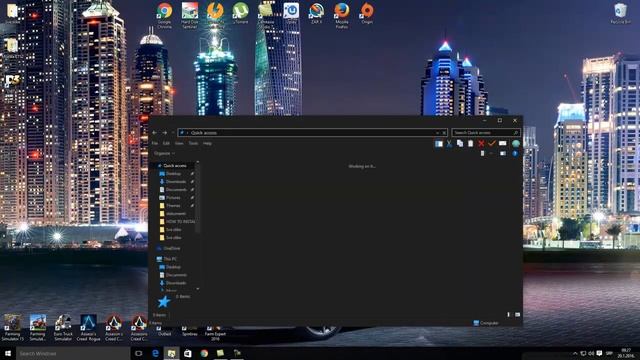Click the Search Windows taskbar box

(73, 353)
